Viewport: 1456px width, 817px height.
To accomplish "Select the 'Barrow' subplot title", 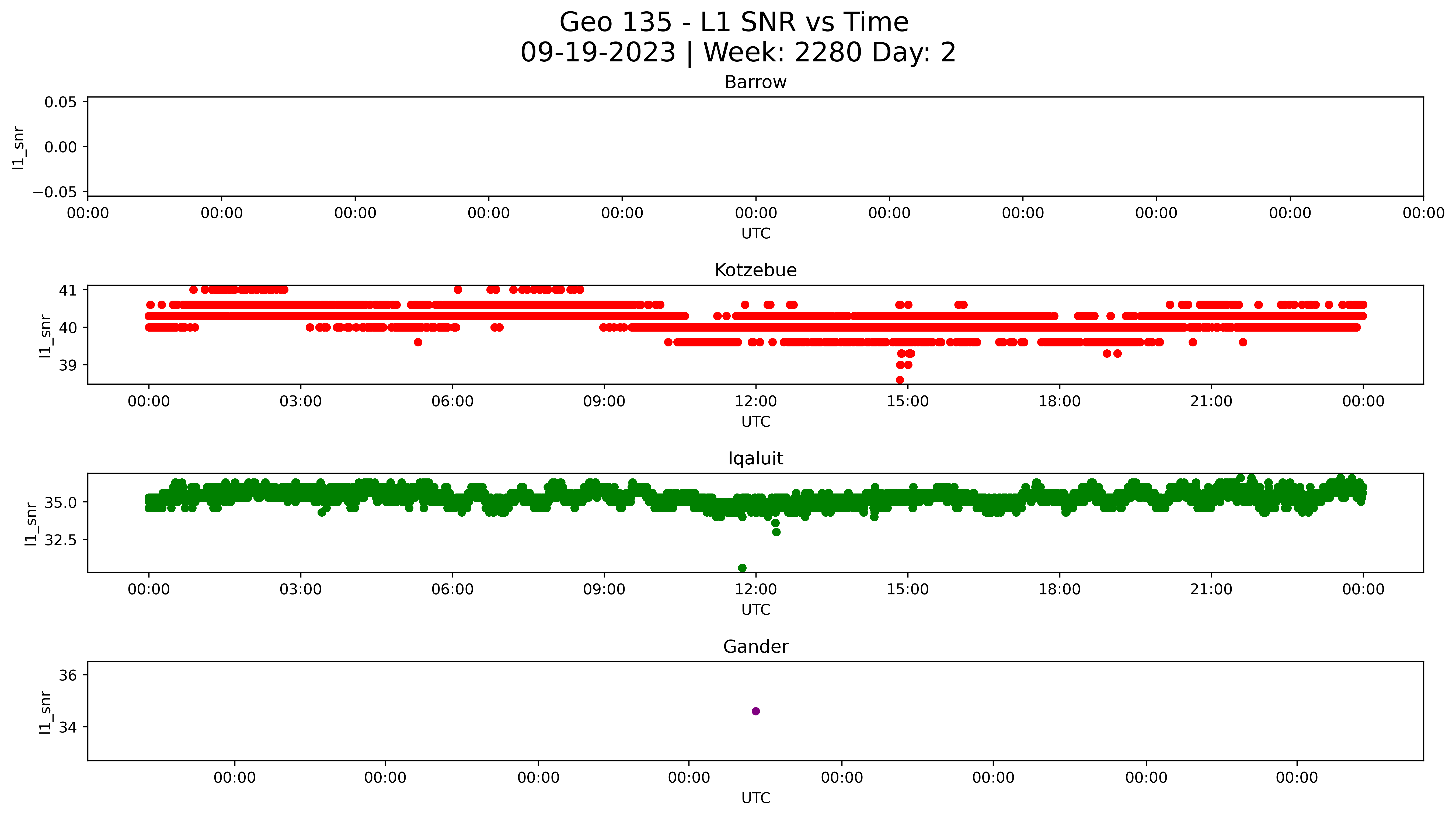I will [756, 82].
